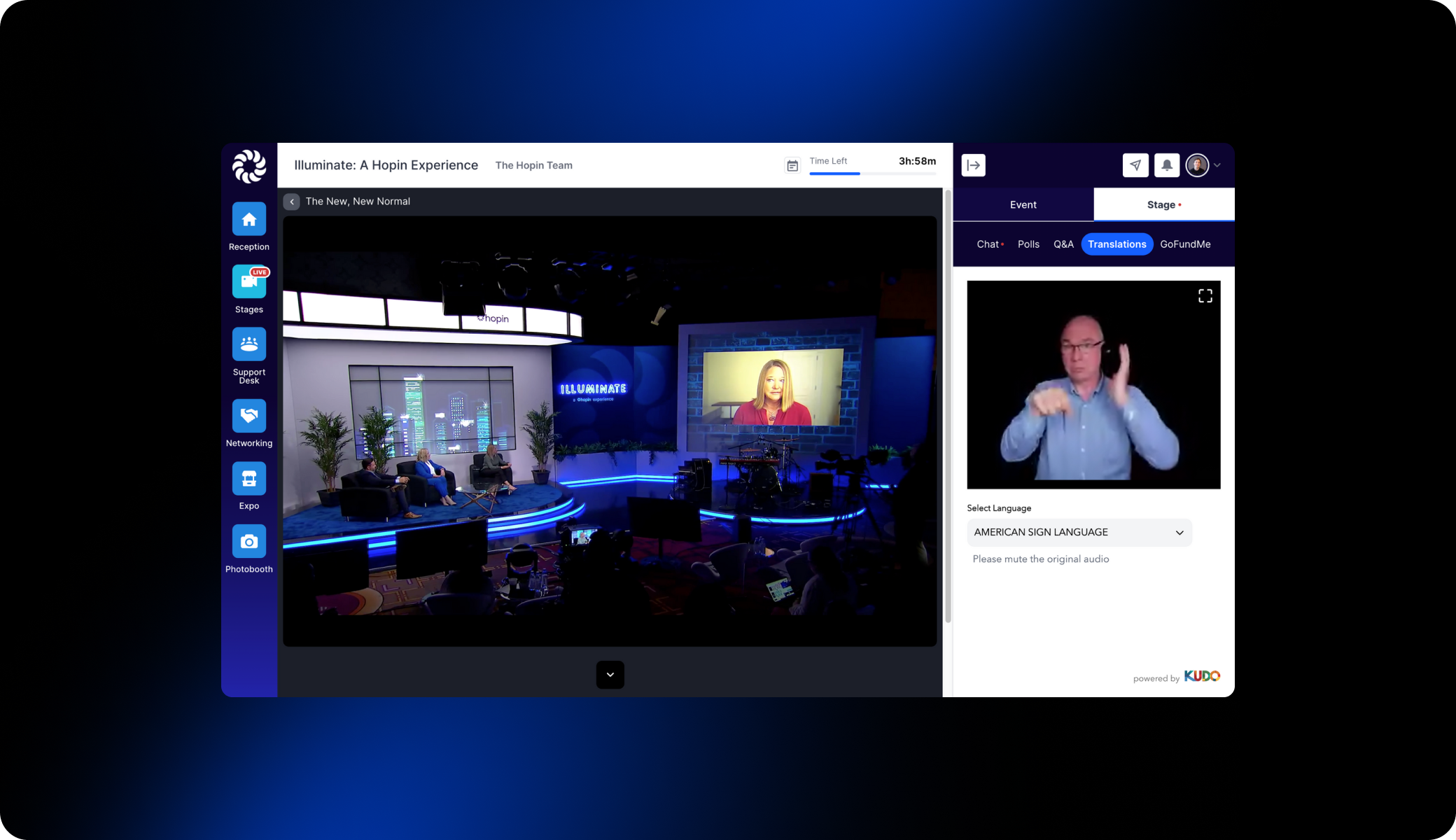Click The Hopin Team organizer link
Screen dimensions: 1456x840
click(533, 166)
